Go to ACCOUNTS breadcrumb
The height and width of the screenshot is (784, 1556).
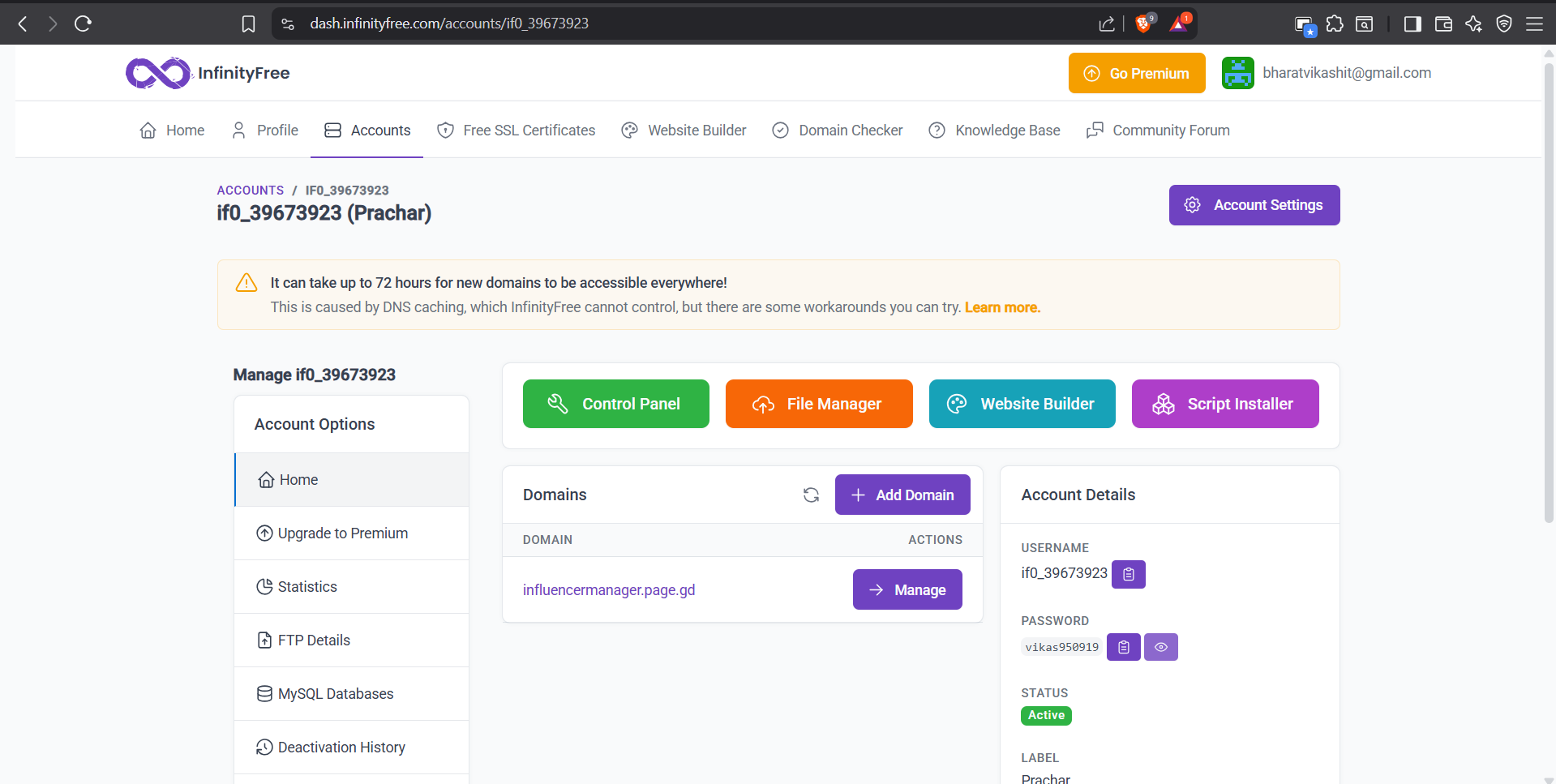pos(251,191)
